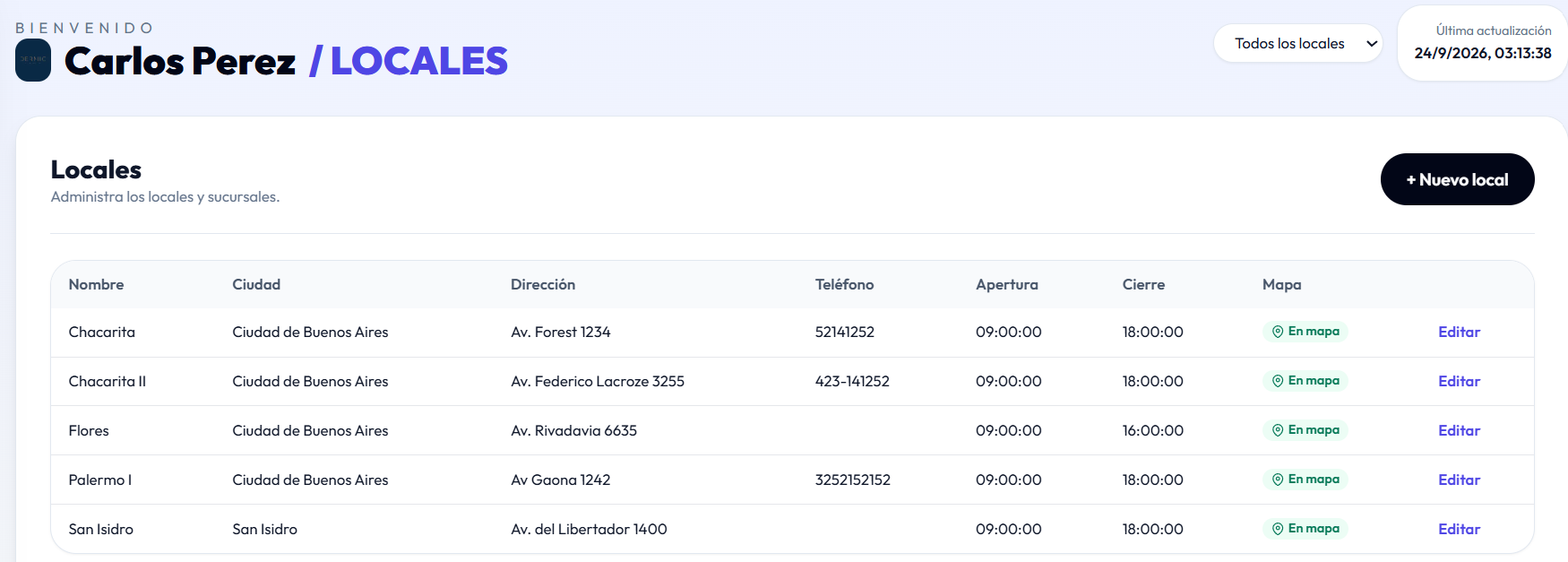Image resolution: width=1568 pixels, height=562 pixels.
Task: Edit the Chacarita II location
Action: coord(1459,381)
